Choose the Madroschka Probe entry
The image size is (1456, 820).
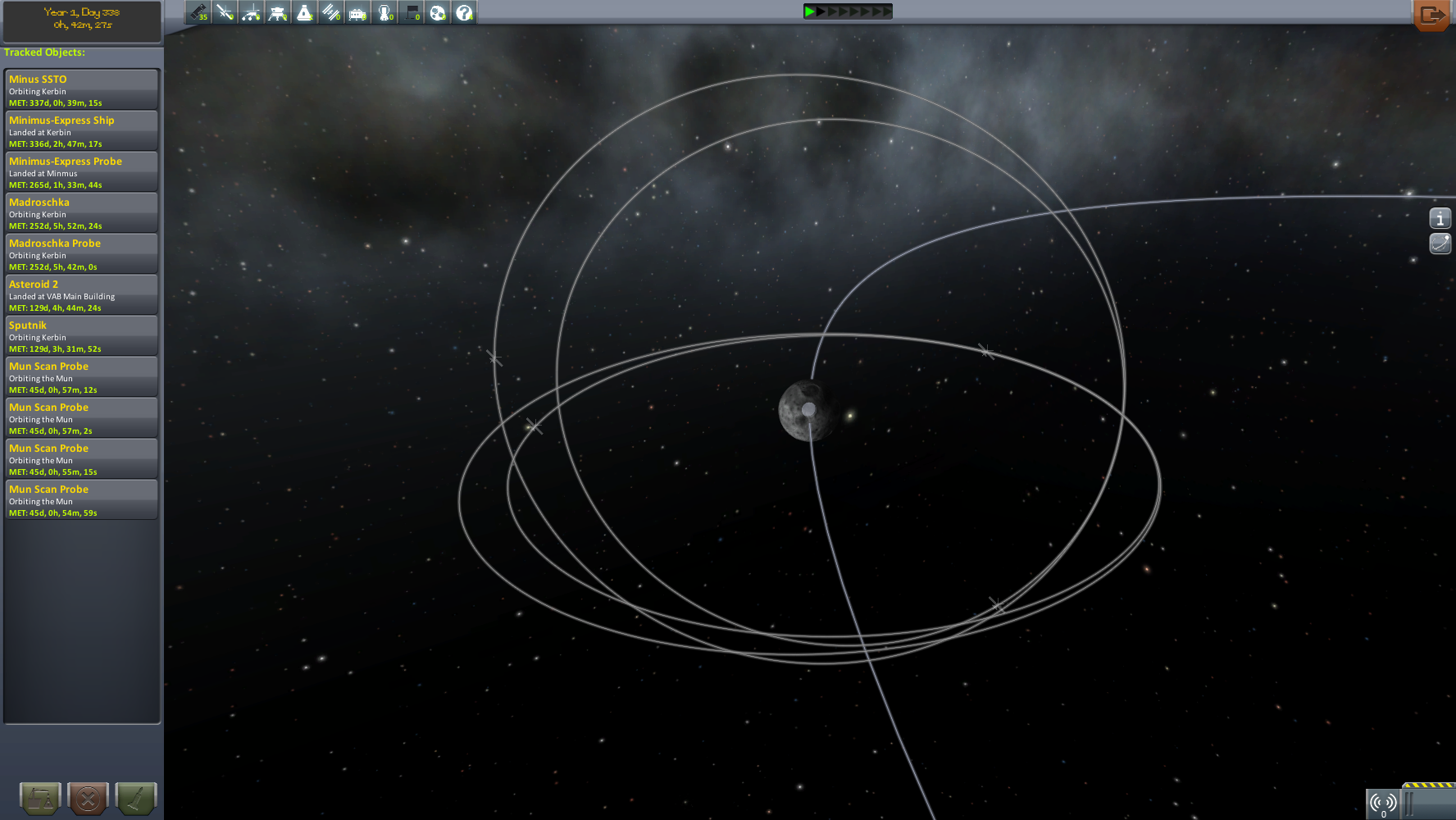click(81, 253)
